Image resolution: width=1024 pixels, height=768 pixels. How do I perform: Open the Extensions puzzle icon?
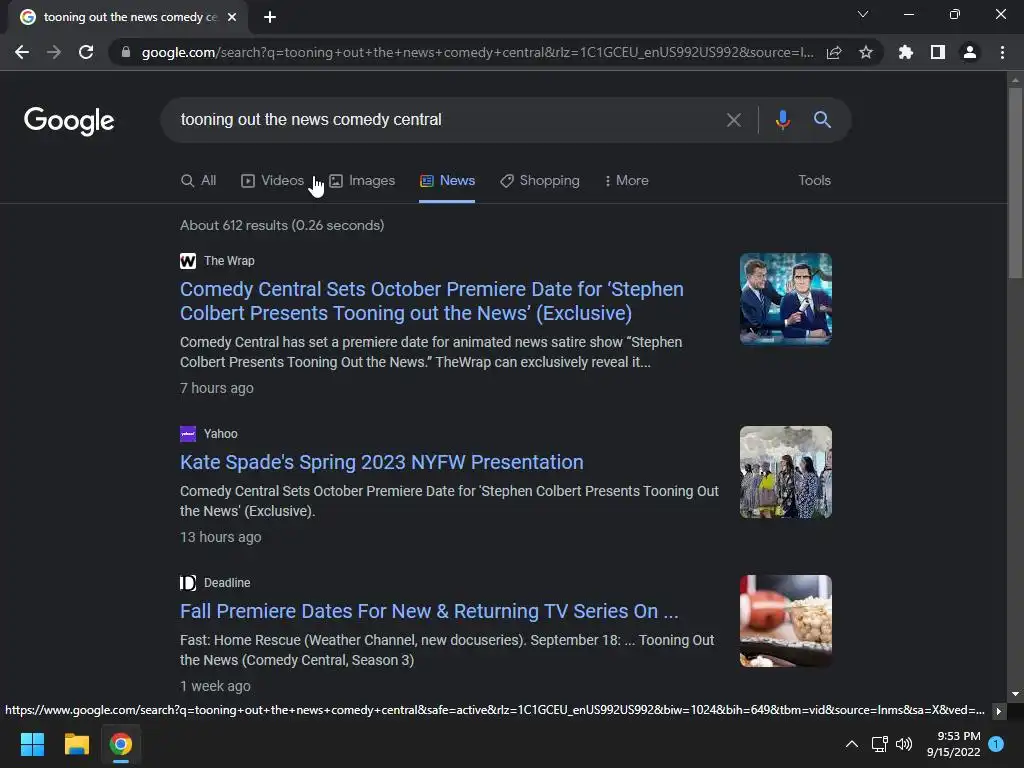click(905, 52)
